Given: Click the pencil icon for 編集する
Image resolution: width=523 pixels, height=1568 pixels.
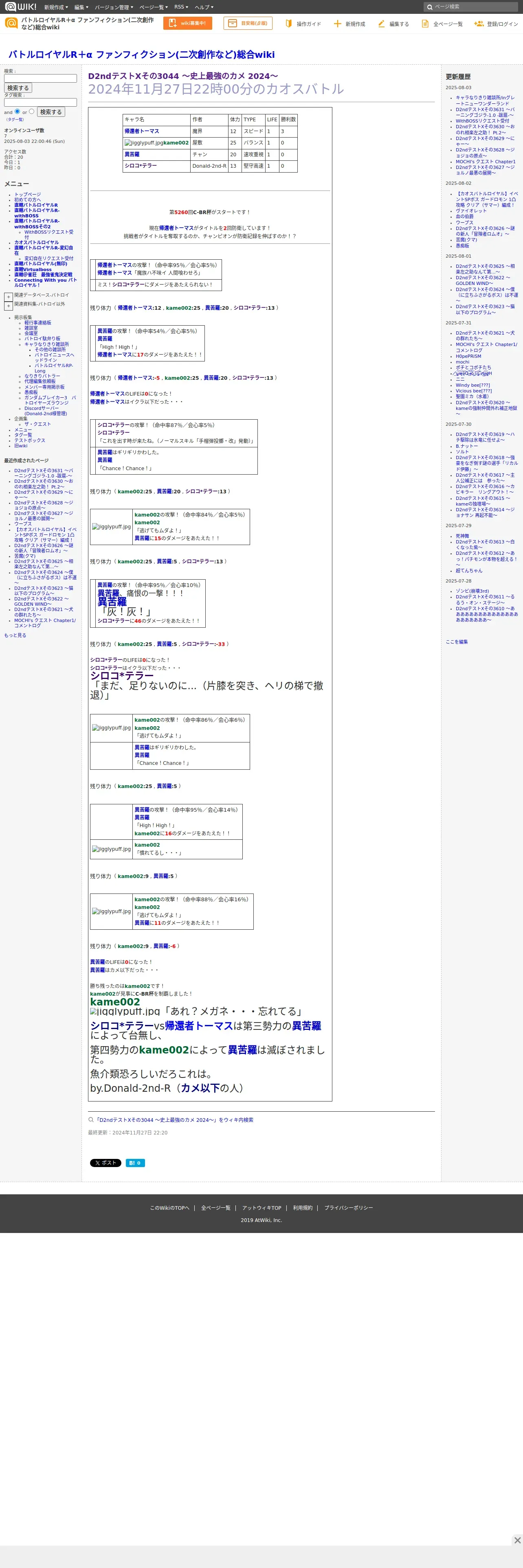Looking at the screenshot, I should click(381, 24).
